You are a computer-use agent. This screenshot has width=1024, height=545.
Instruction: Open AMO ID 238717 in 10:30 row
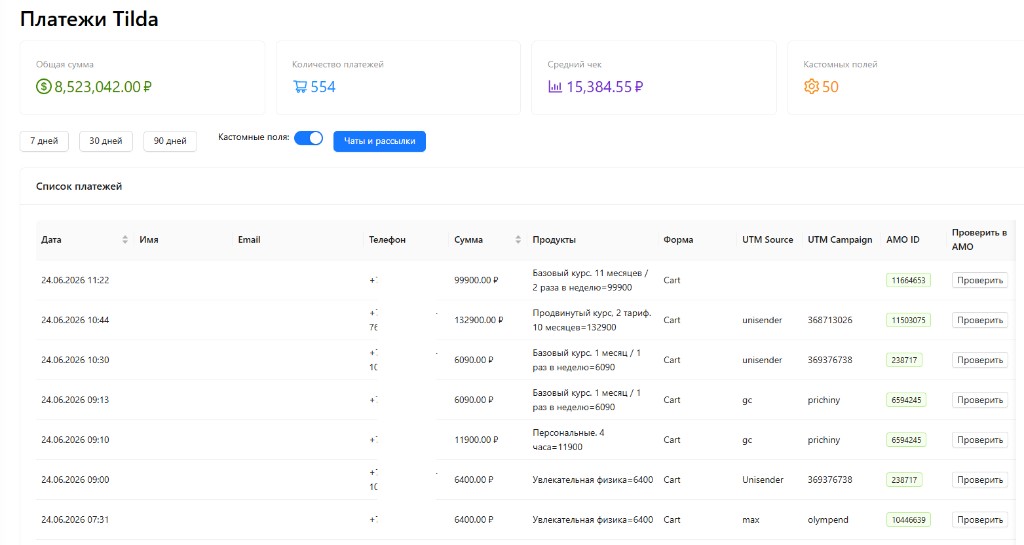904,360
